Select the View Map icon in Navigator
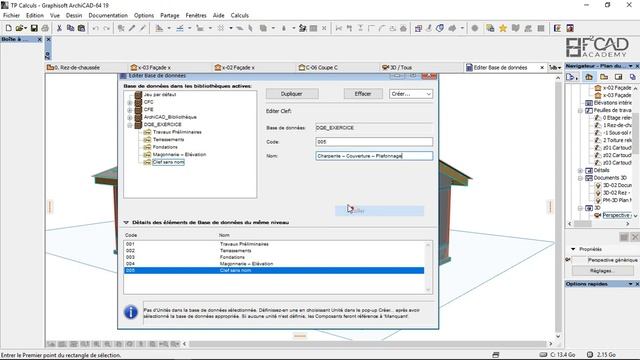Viewport: 640px width, 360px height. point(604,77)
